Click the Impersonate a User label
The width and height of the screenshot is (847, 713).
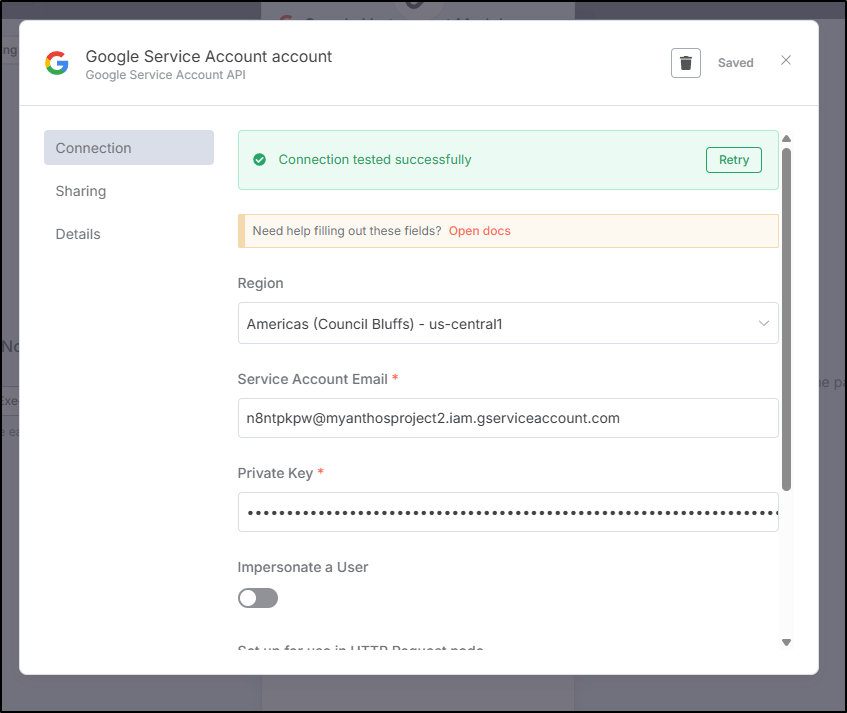302,567
